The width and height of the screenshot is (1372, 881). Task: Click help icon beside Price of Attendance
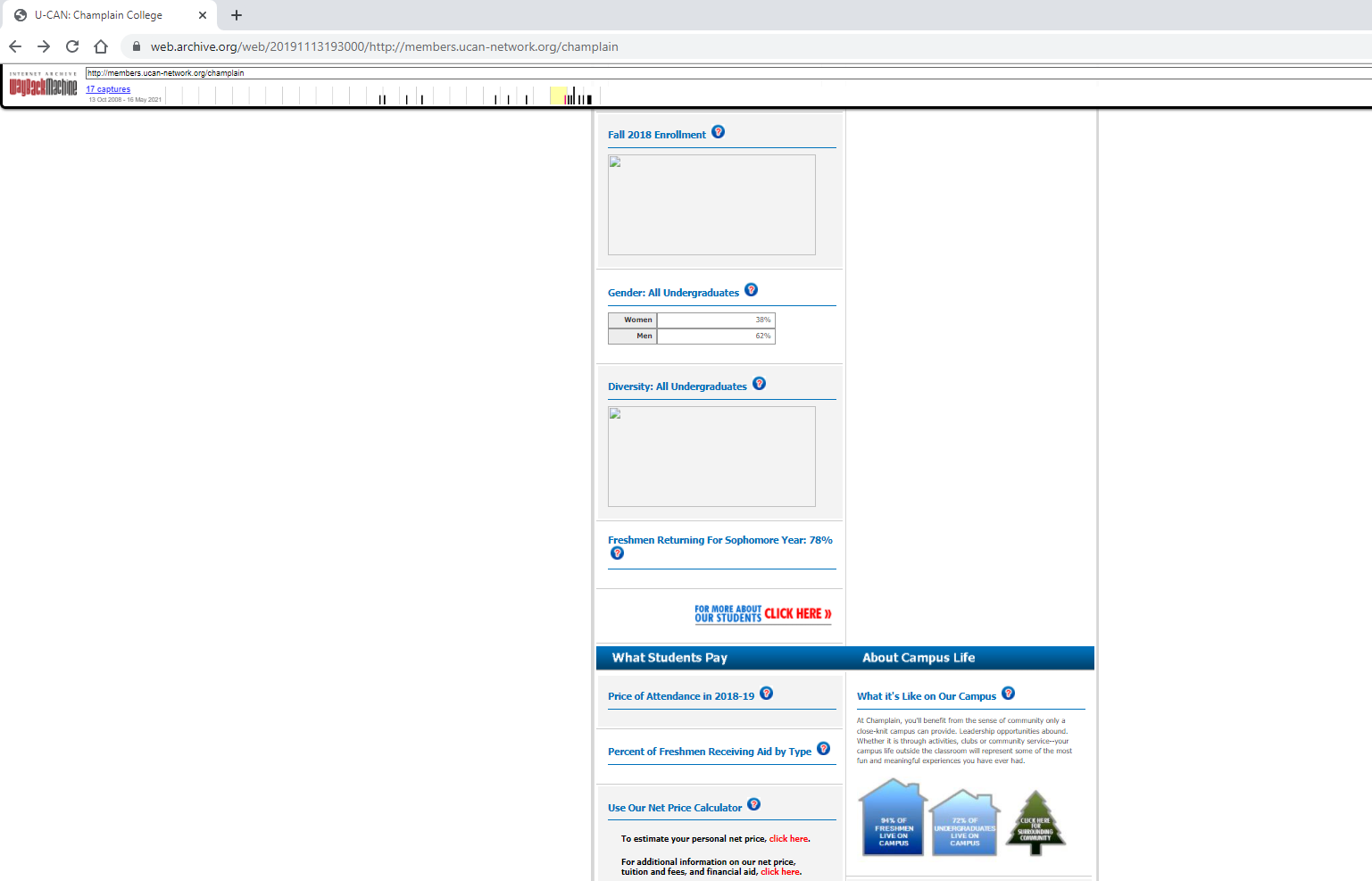(766, 694)
